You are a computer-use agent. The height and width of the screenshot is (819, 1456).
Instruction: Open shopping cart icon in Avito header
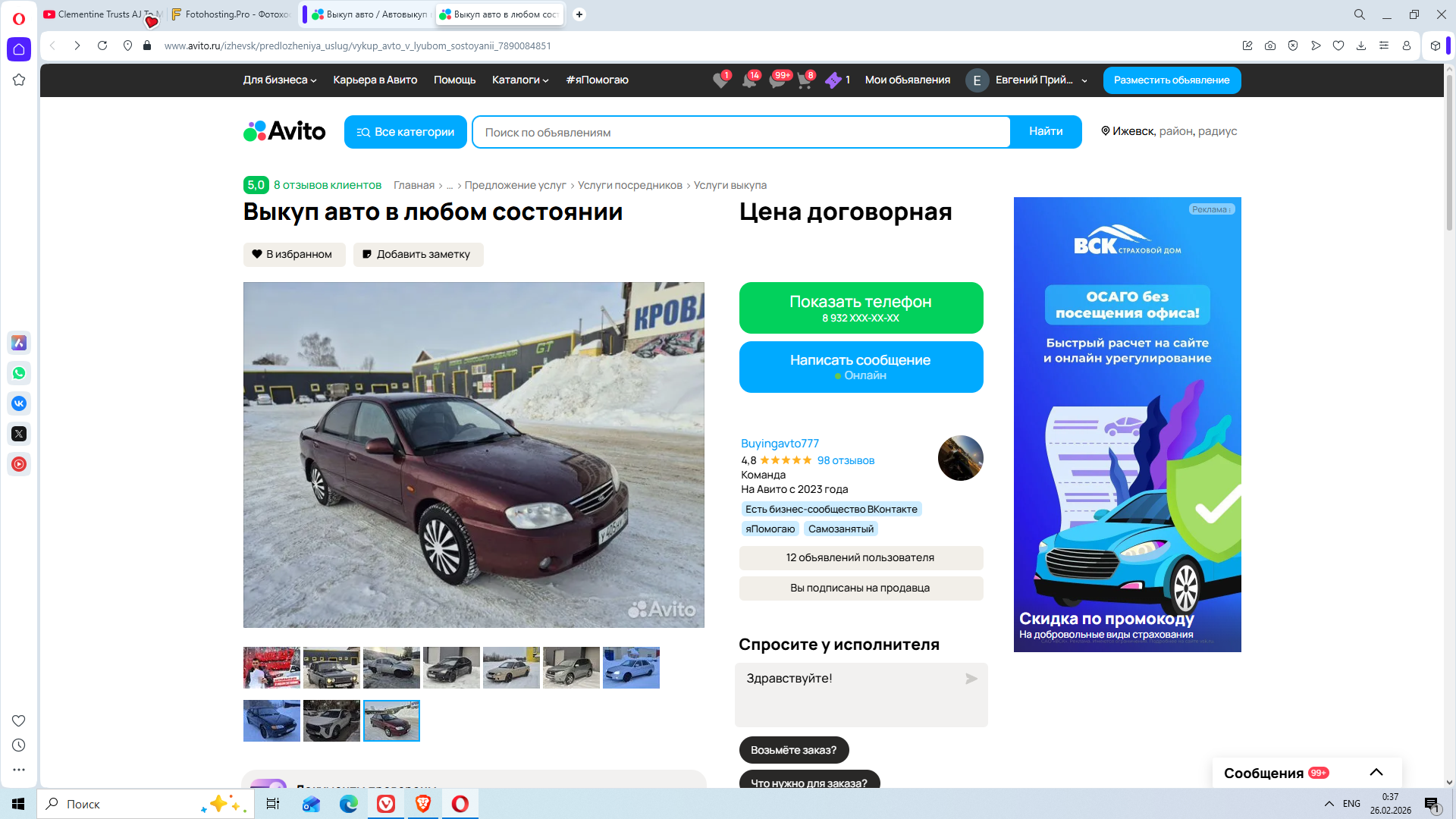click(x=805, y=80)
